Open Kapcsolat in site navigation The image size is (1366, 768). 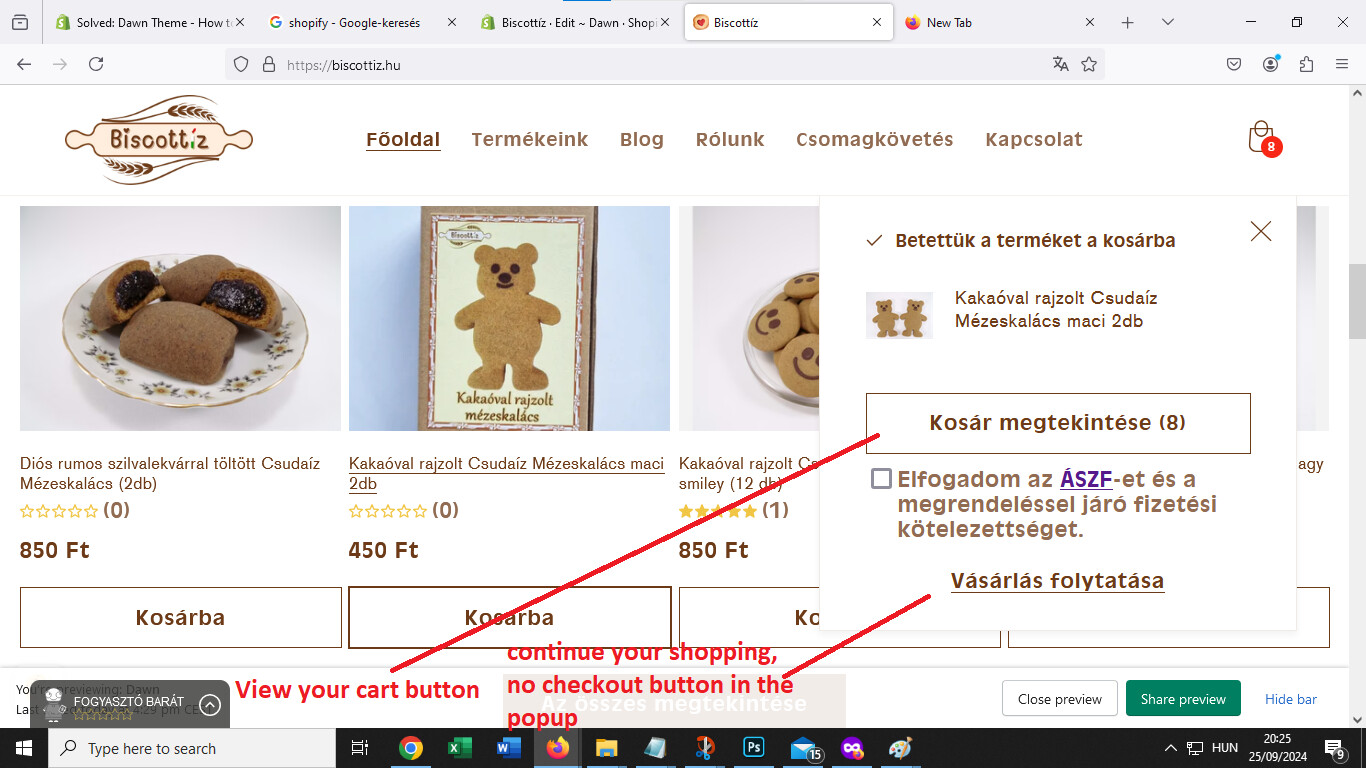tap(1034, 139)
